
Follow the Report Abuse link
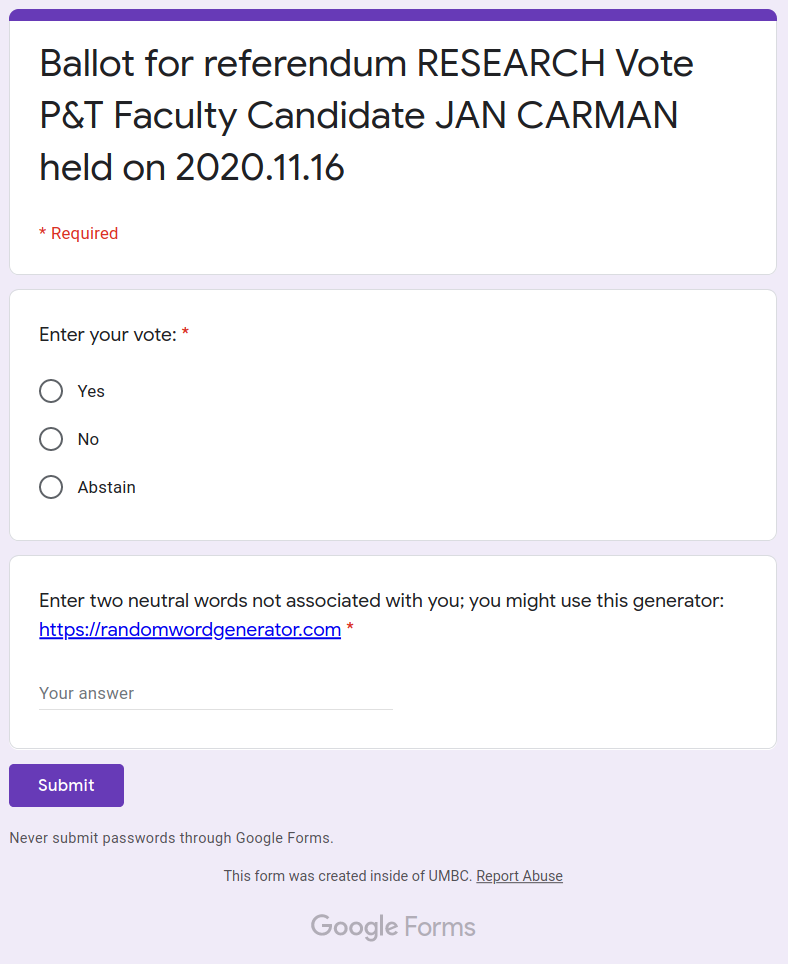coord(519,875)
